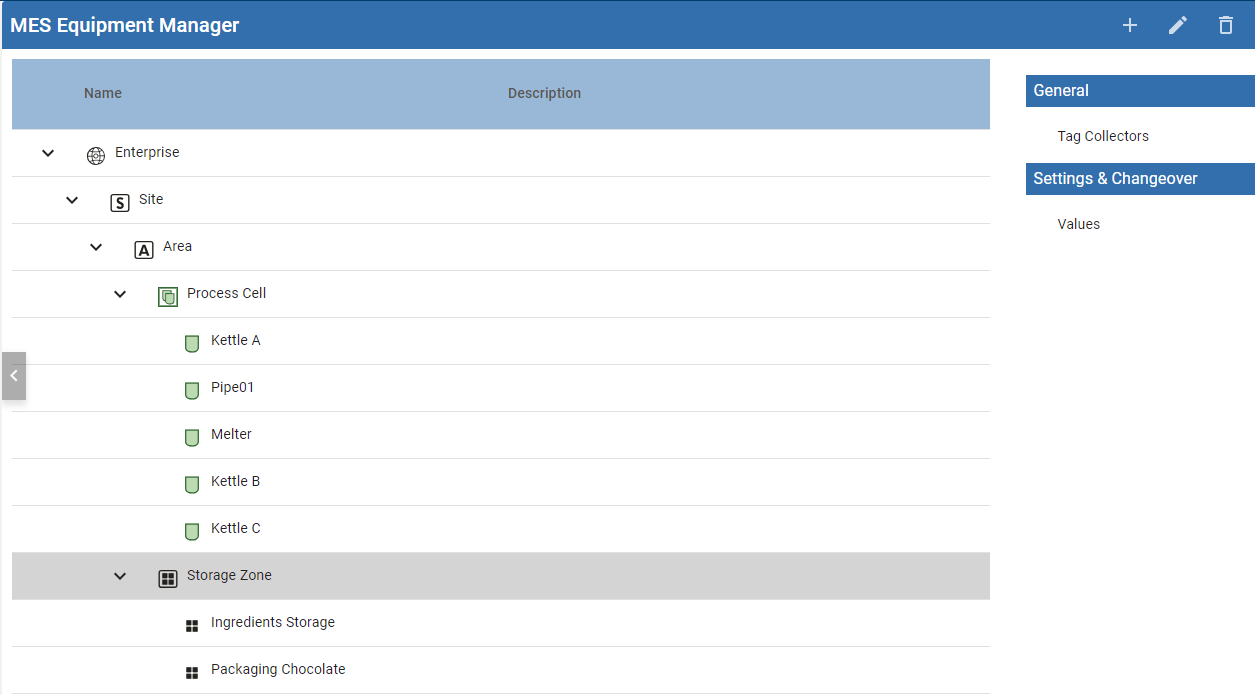Image resolution: width=1255 pixels, height=695 pixels.
Task: Click the Site 'S' icon
Action: 120,203
